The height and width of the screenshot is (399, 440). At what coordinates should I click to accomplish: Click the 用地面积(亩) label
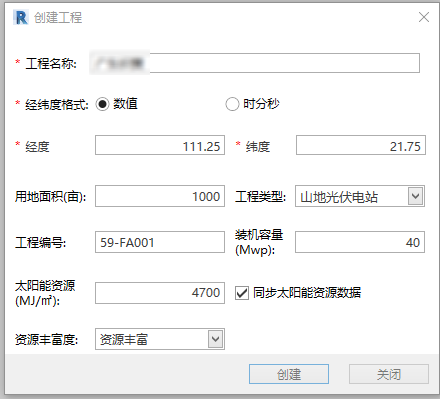pyautogui.click(x=50, y=196)
